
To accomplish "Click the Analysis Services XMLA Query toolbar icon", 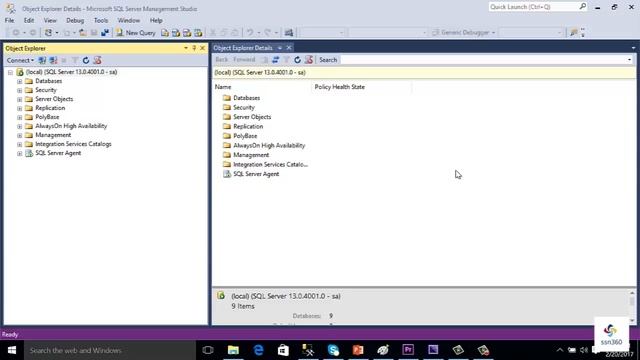I will [x=198, y=33].
